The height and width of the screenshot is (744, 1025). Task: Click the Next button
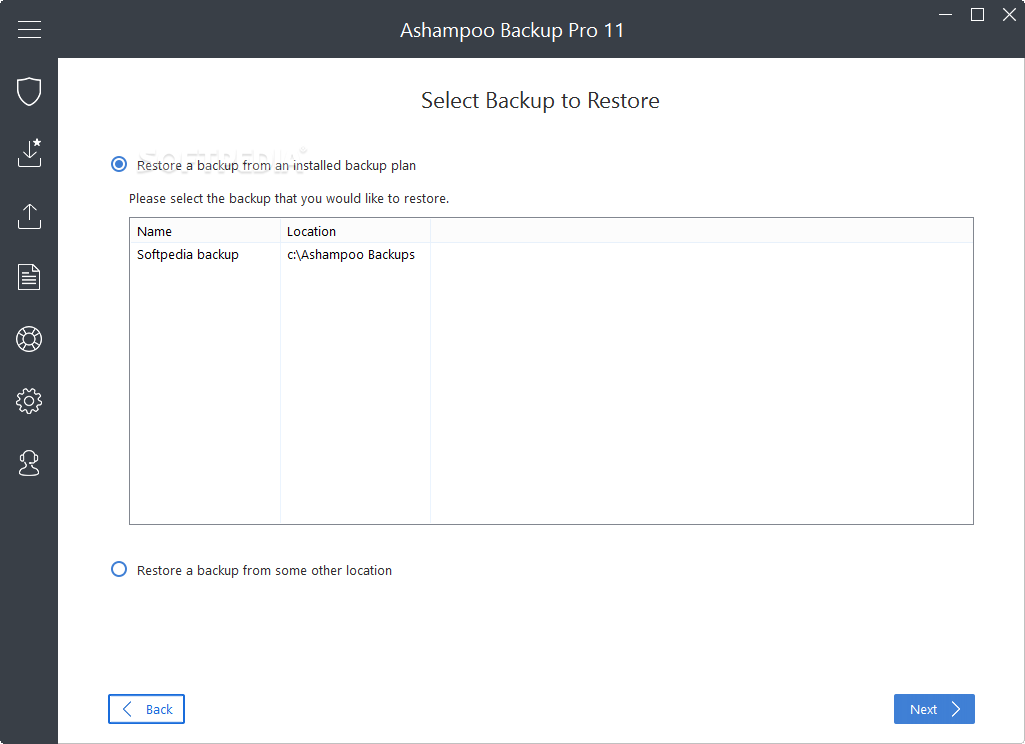(934, 709)
